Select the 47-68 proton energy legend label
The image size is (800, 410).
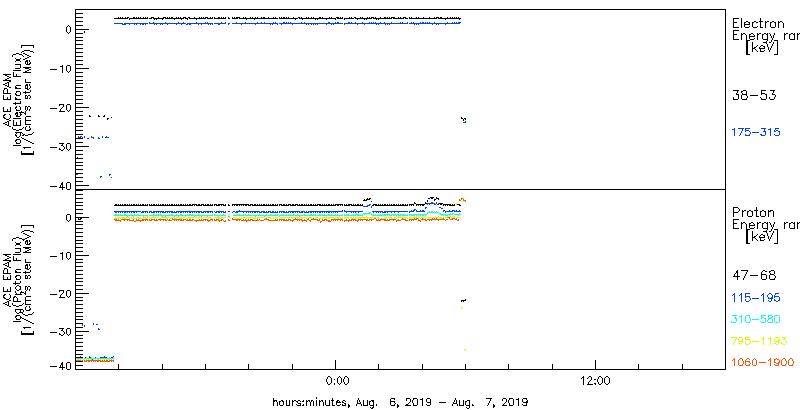[754, 276]
